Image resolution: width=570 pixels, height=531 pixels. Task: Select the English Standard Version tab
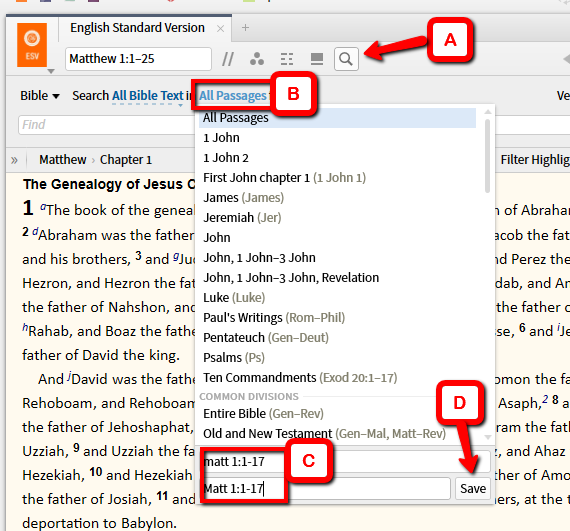point(137,28)
